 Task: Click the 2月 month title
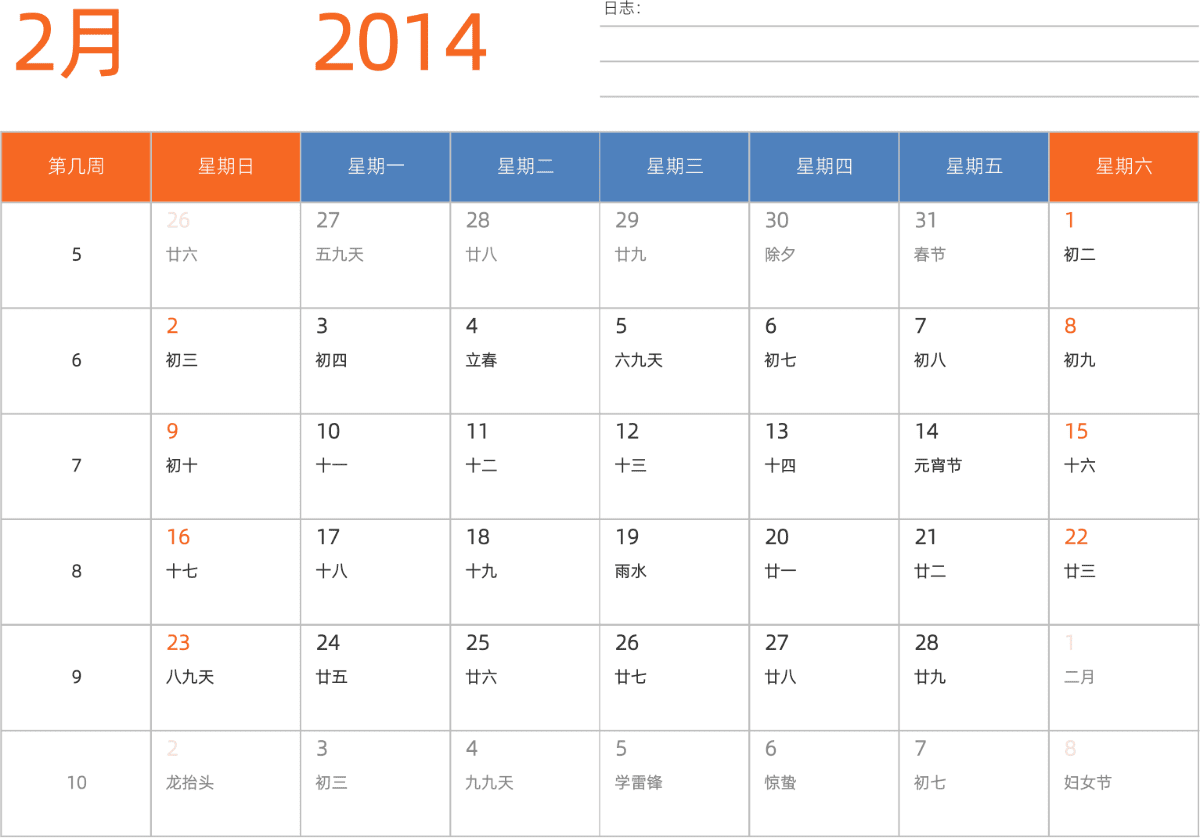coord(68,43)
